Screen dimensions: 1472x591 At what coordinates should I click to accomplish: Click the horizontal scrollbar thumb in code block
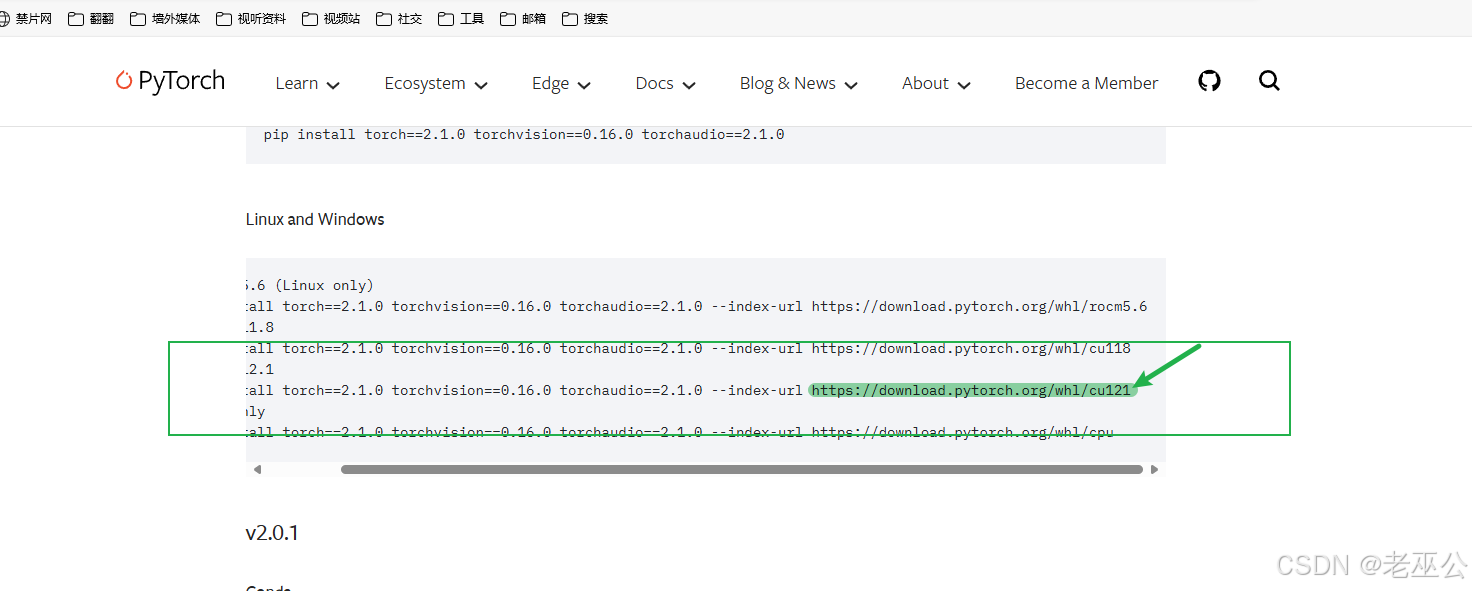click(x=742, y=469)
